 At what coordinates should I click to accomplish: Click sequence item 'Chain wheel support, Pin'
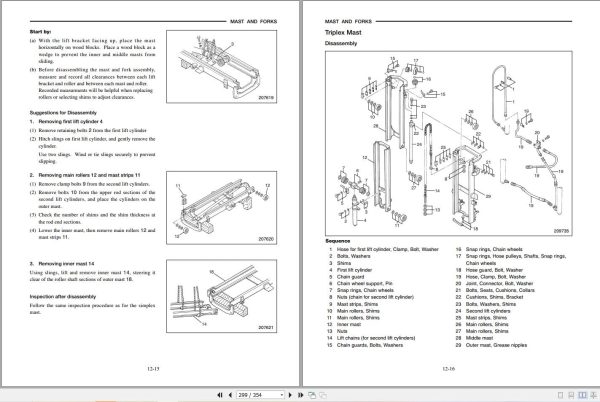365,283
